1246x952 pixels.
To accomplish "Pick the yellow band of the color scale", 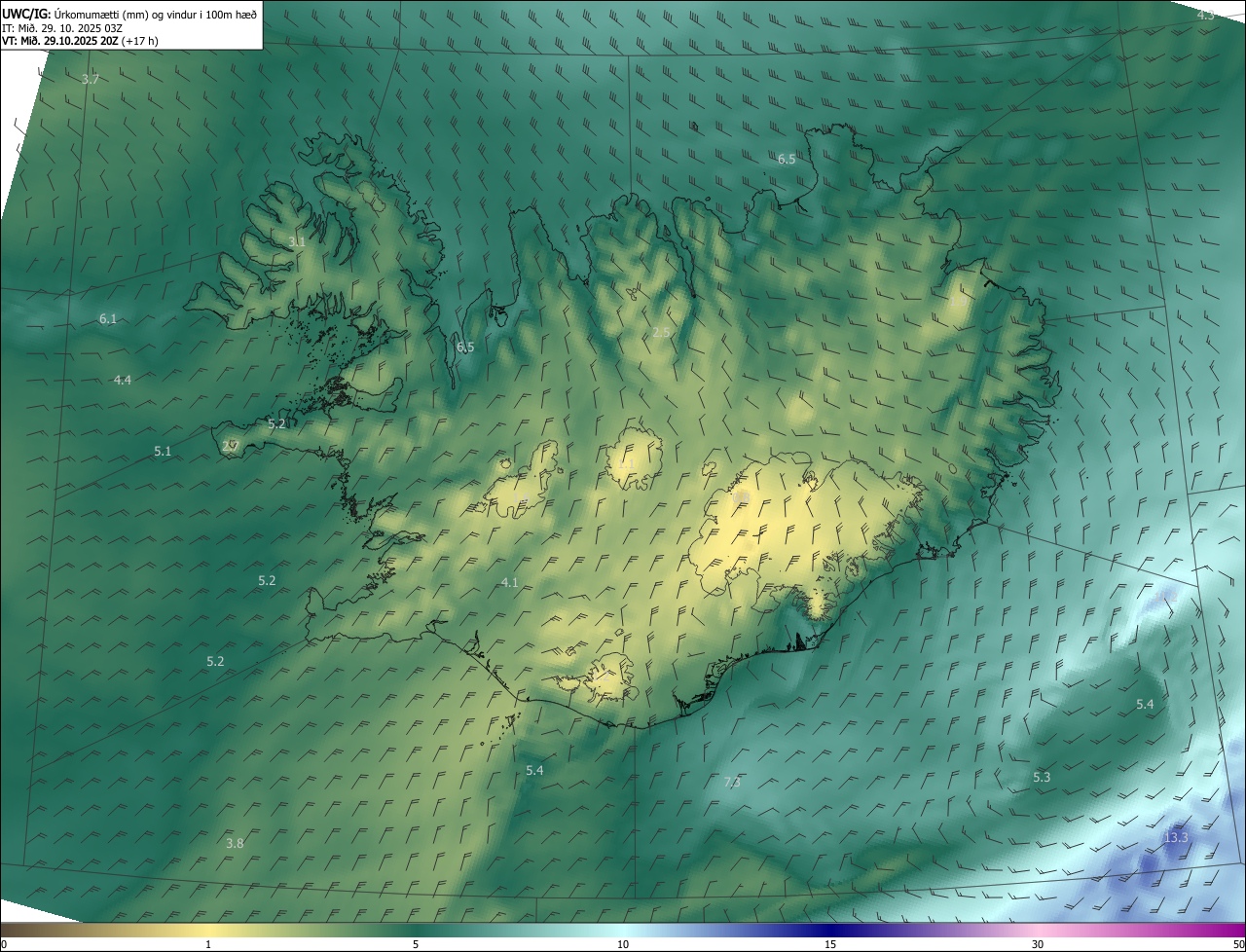I will tap(208, 931).
